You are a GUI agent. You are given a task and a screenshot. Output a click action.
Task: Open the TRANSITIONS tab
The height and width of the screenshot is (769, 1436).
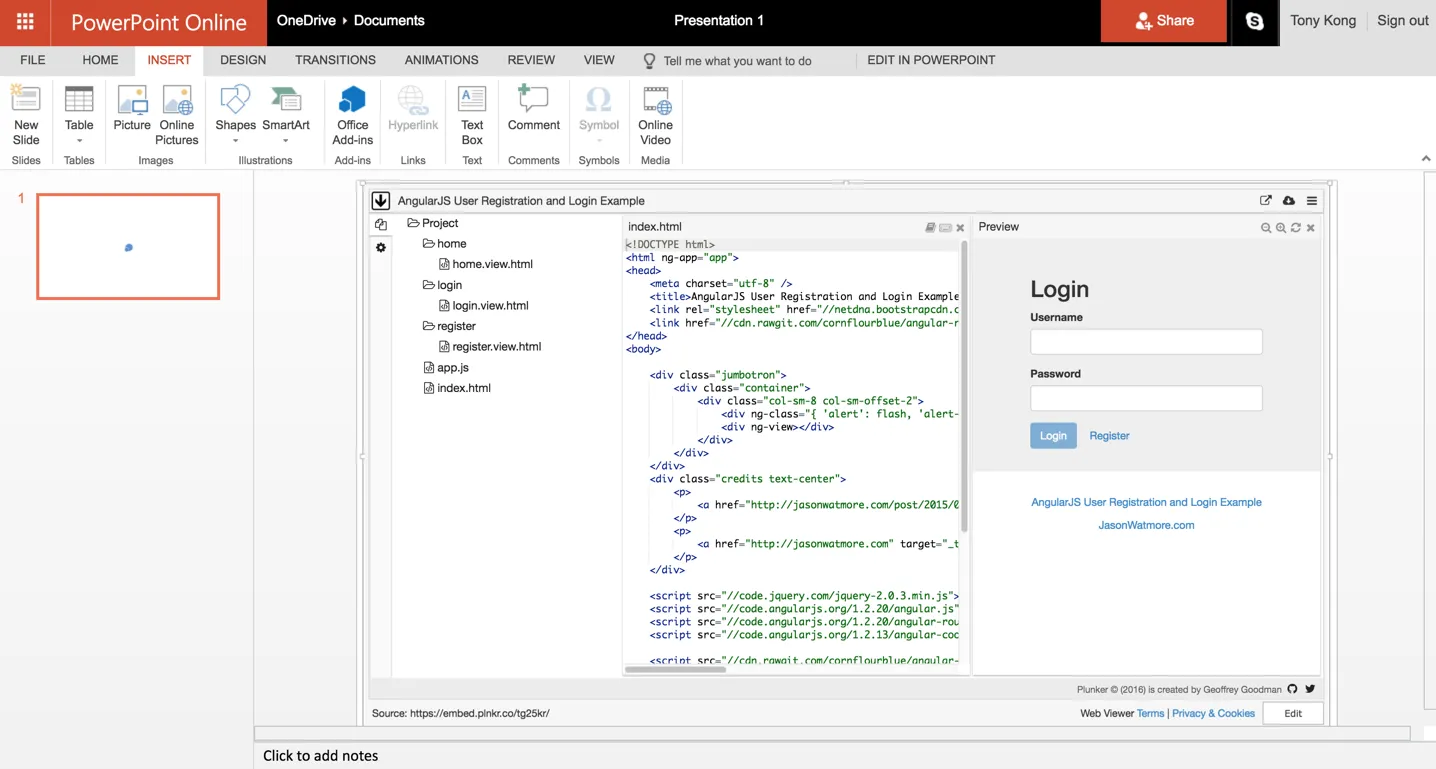pyautogui.click(x=335, y=60)
